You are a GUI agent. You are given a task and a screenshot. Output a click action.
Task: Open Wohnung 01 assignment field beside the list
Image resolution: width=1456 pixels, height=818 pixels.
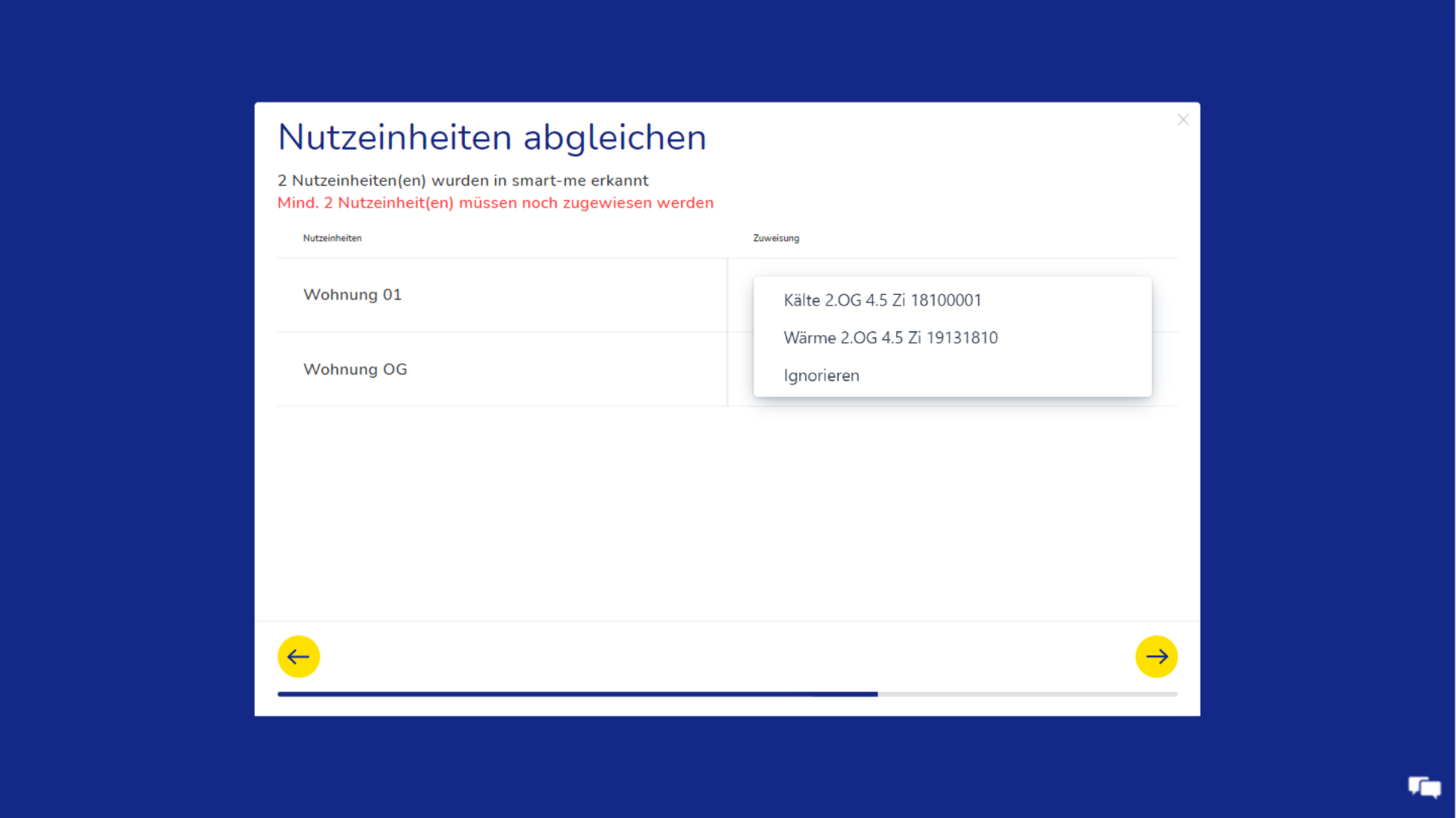click(1165, 296)
